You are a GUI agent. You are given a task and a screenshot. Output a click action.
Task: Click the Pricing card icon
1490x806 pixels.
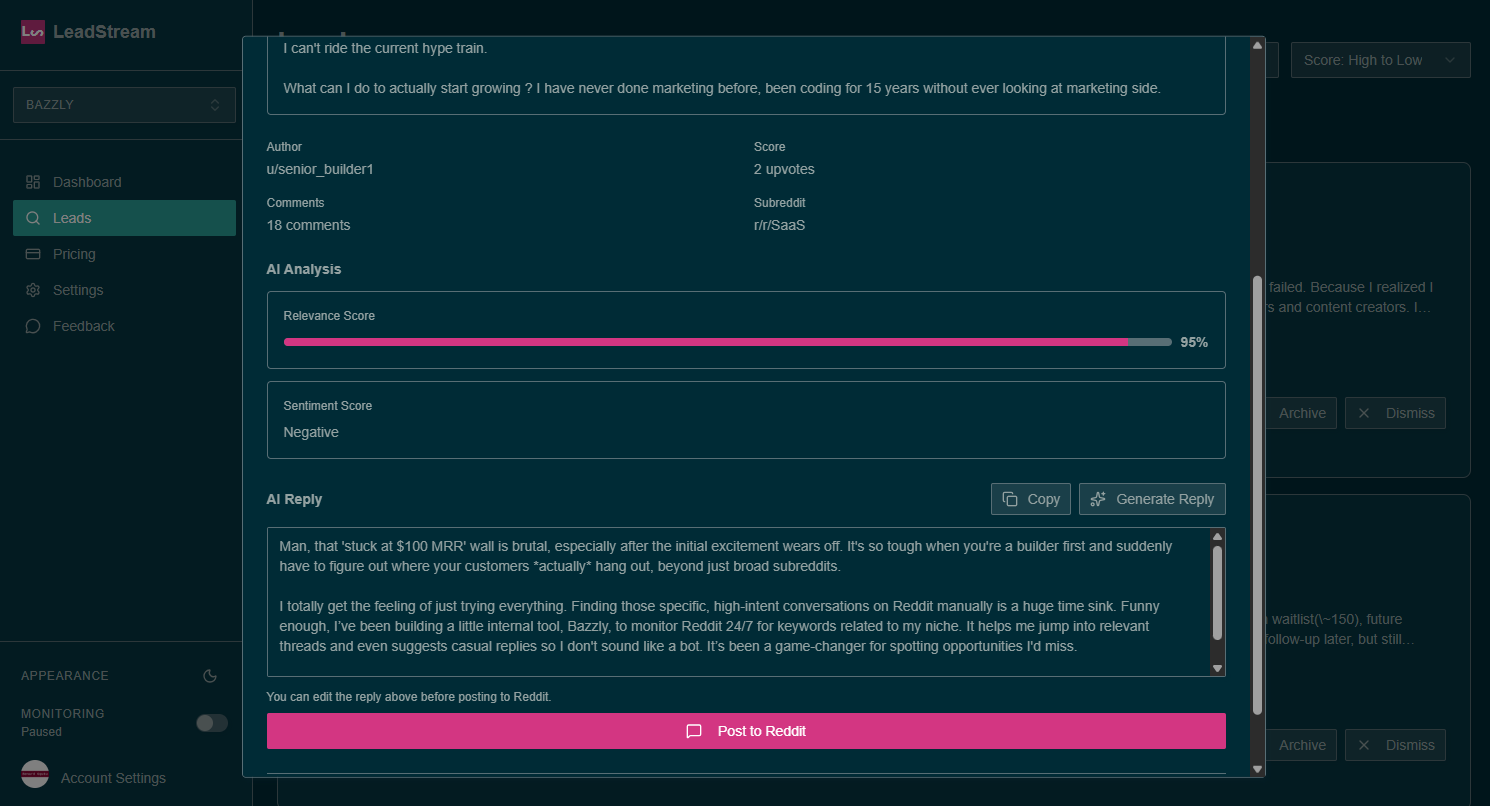32,254
